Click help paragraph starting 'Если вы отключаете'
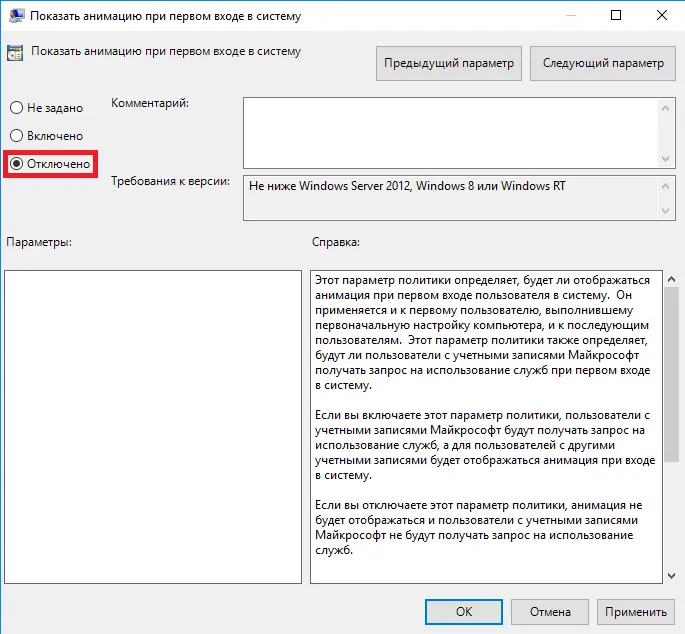The height and width of the screenshot is (634, 685). pos(478,527)
